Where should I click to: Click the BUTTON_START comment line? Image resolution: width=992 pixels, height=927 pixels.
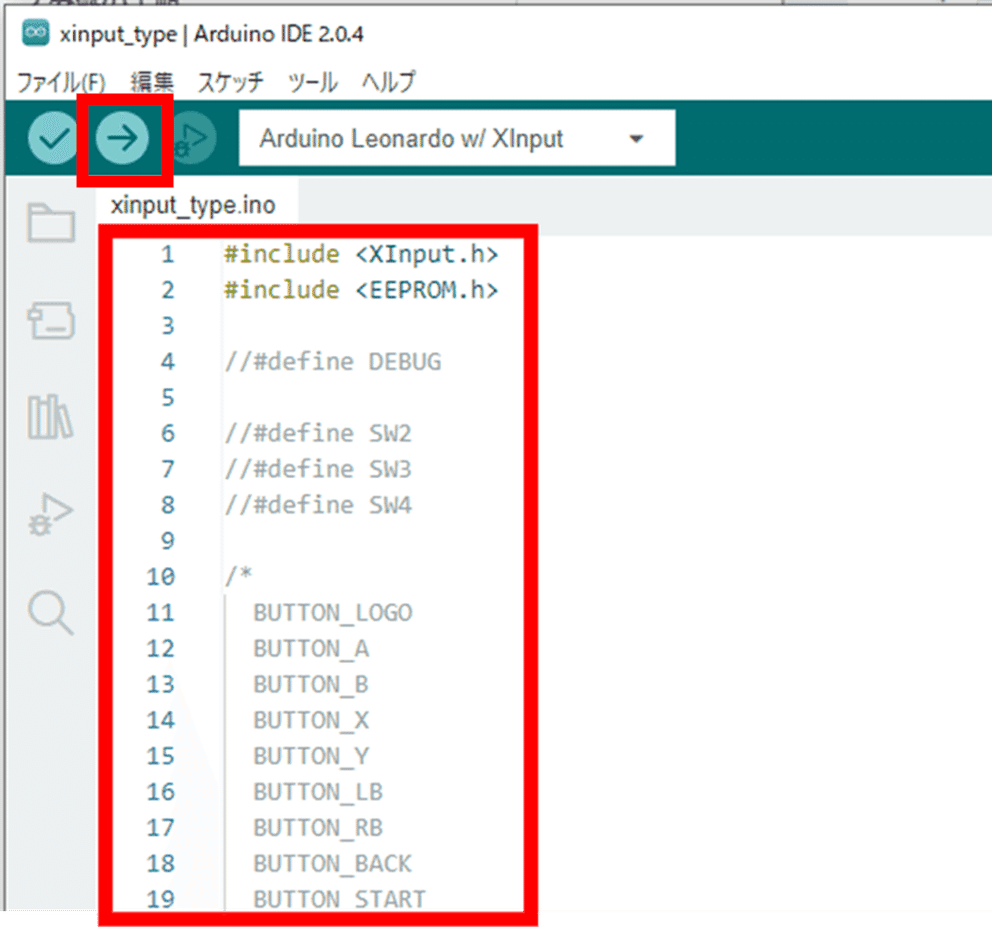[340, 899]
